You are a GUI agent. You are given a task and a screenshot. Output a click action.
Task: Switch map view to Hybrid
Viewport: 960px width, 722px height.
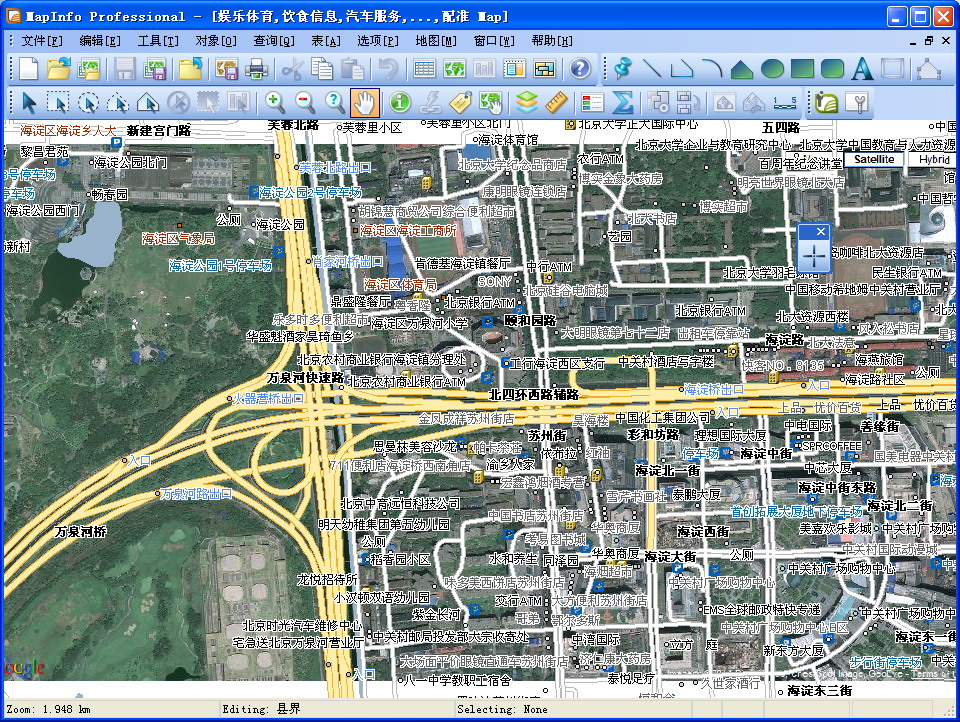[x=934, y=159]
